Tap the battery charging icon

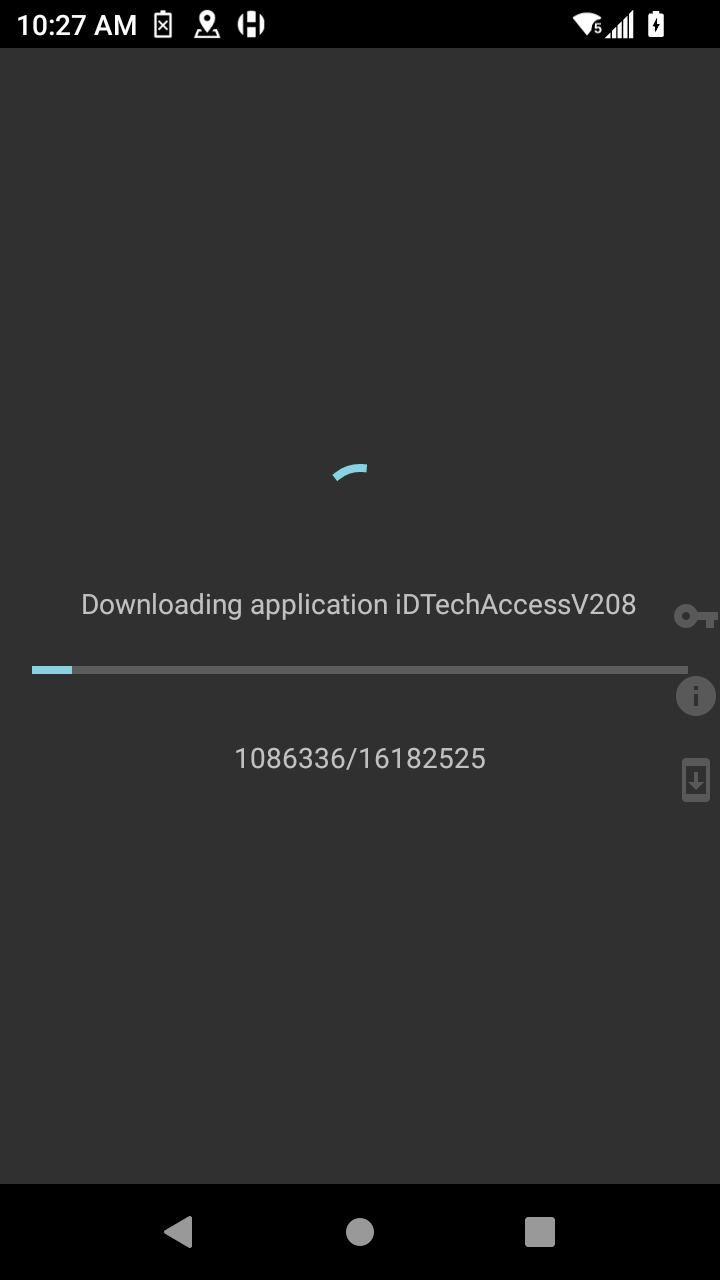pos(656,25)
